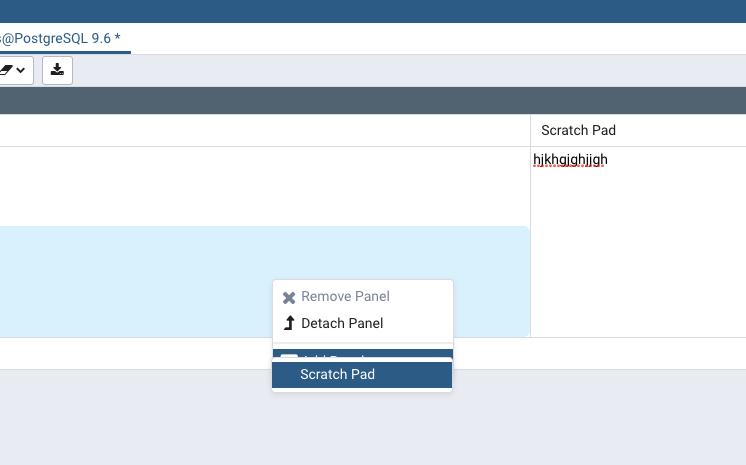Select Scratch Pad from the submenu
The width and height of the screenshot is (746, 465).
pyautogui.click(x=338, y=375)
